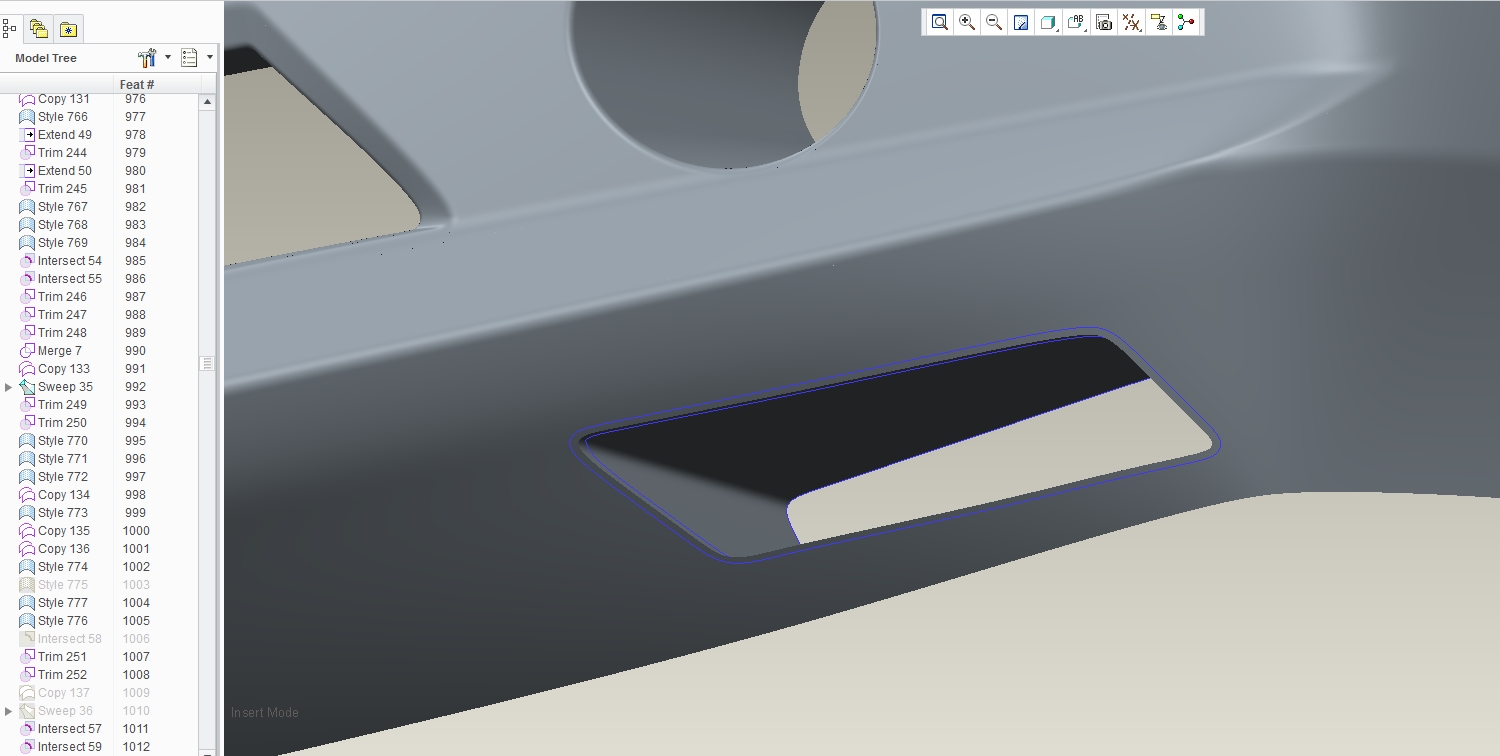Image resolution: width=1500 pixels, height=756 pixels.
Task: Open the Show dropdown arrow beside list icon
Action: (209, 58)
